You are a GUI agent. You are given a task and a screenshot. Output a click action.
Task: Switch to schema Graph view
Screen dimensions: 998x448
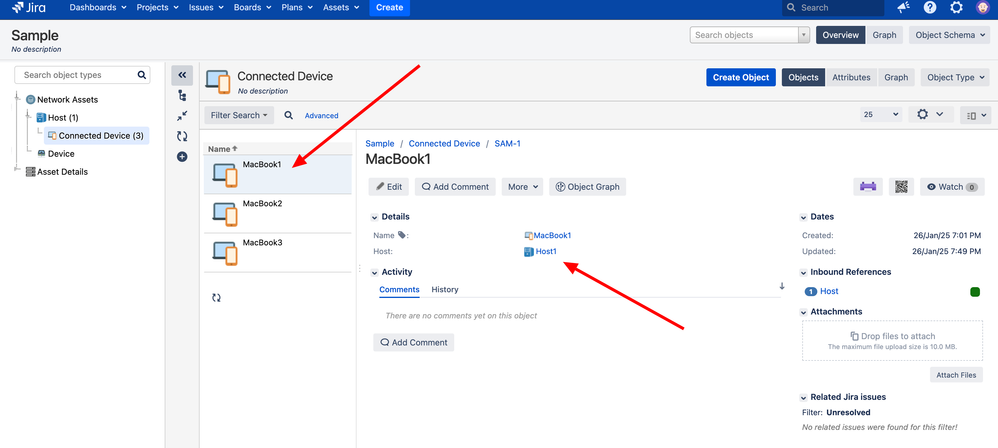(884, 35)
